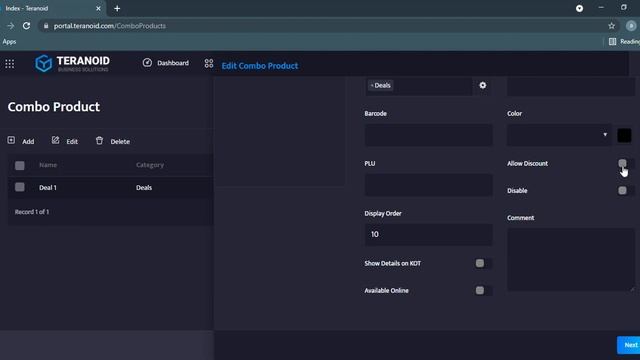Remove the Deals category tag
The height and width of the screenshot is (360, 640).
372,85
